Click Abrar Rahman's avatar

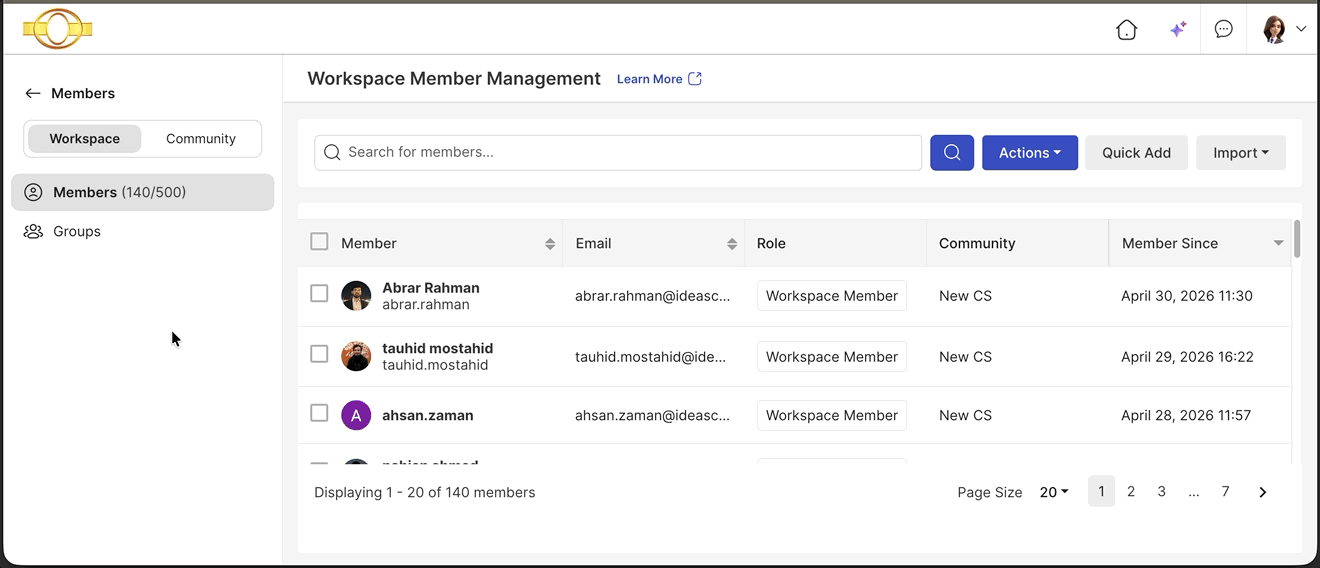356,296
